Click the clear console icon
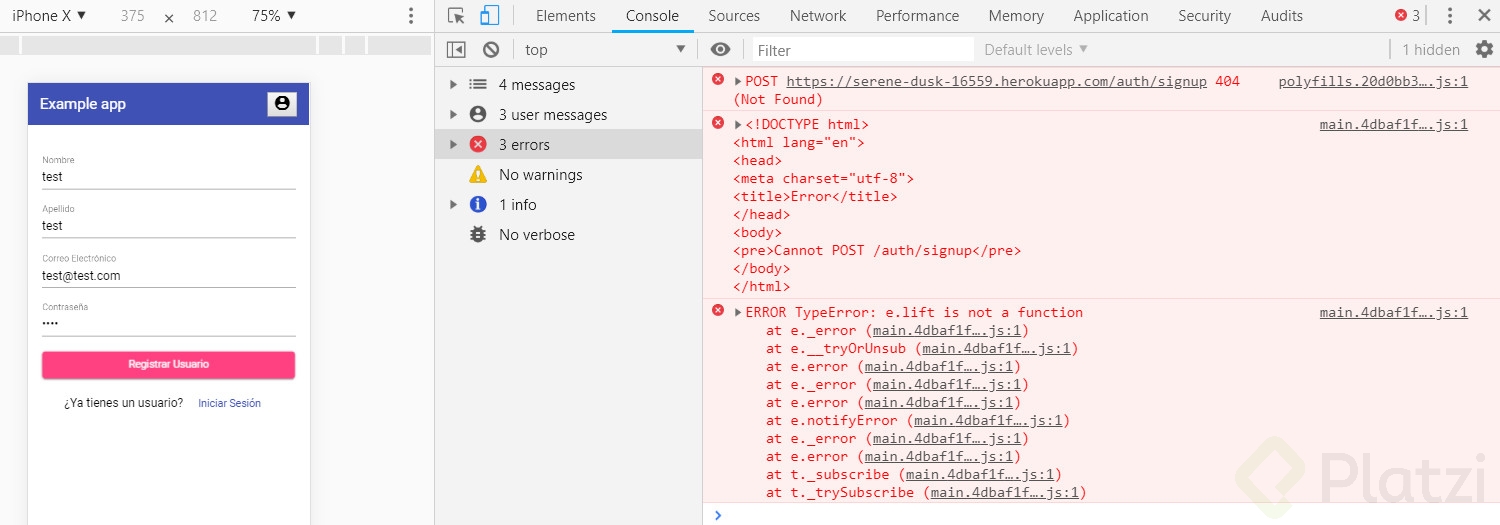The height and width of the screenshot is (525, 1500). coord(491,50)
